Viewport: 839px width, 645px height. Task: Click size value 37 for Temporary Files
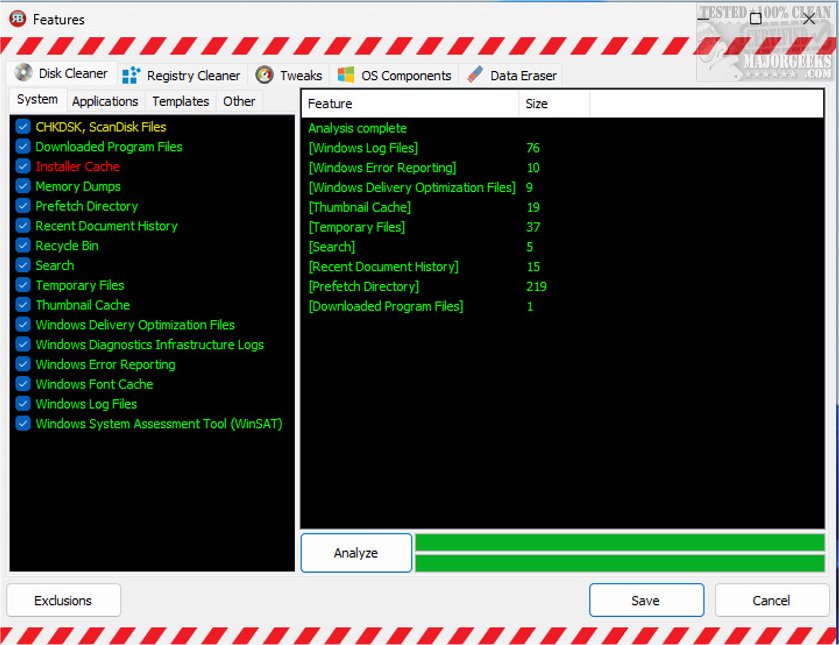[x=533, y=227]
